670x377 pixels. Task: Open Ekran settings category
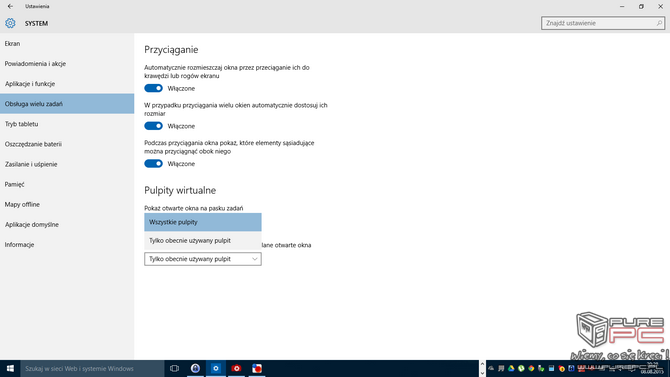(67, 44)
